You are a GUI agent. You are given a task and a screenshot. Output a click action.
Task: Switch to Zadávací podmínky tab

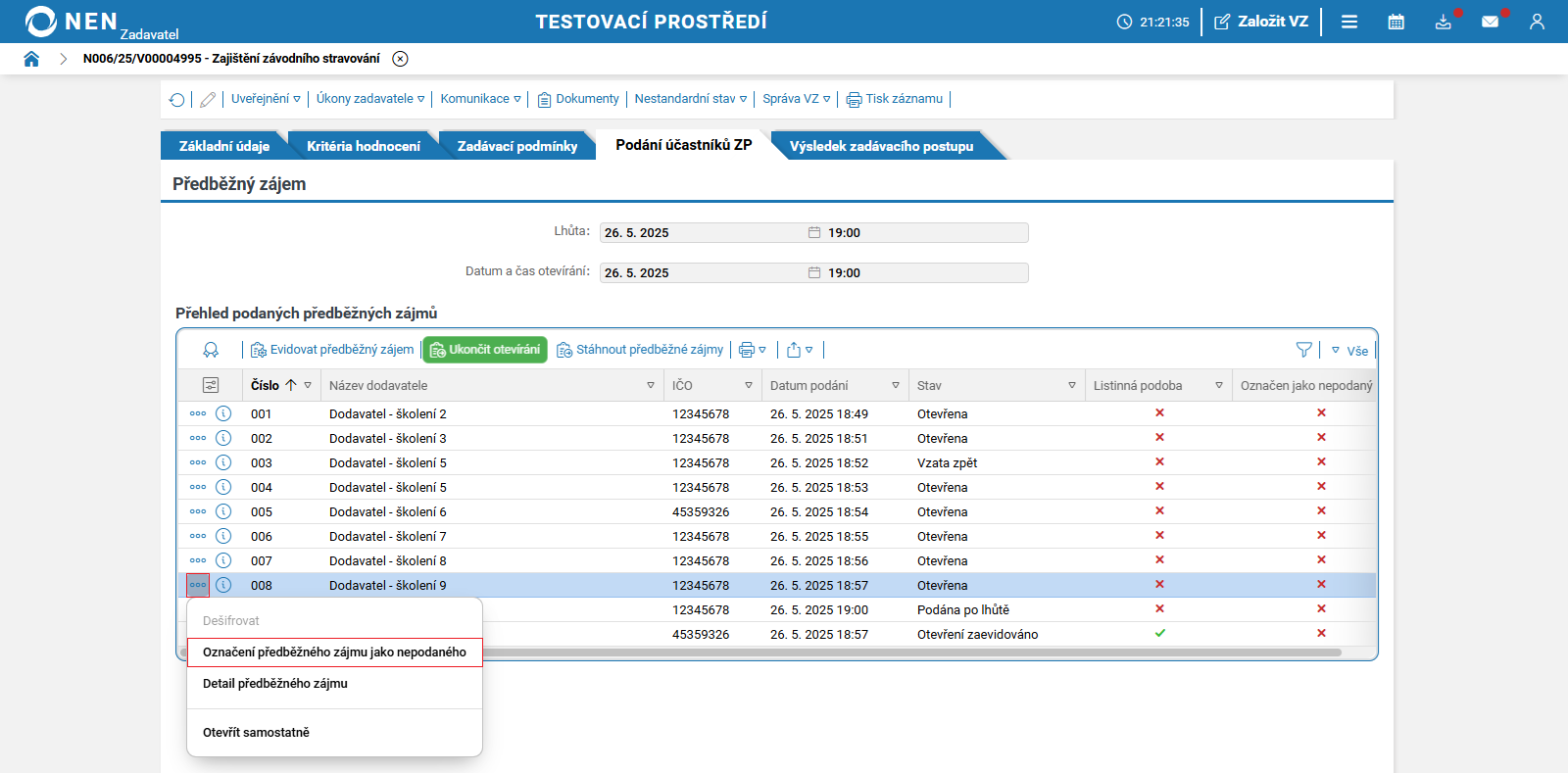pyautogui.click(x=517, y=146)
